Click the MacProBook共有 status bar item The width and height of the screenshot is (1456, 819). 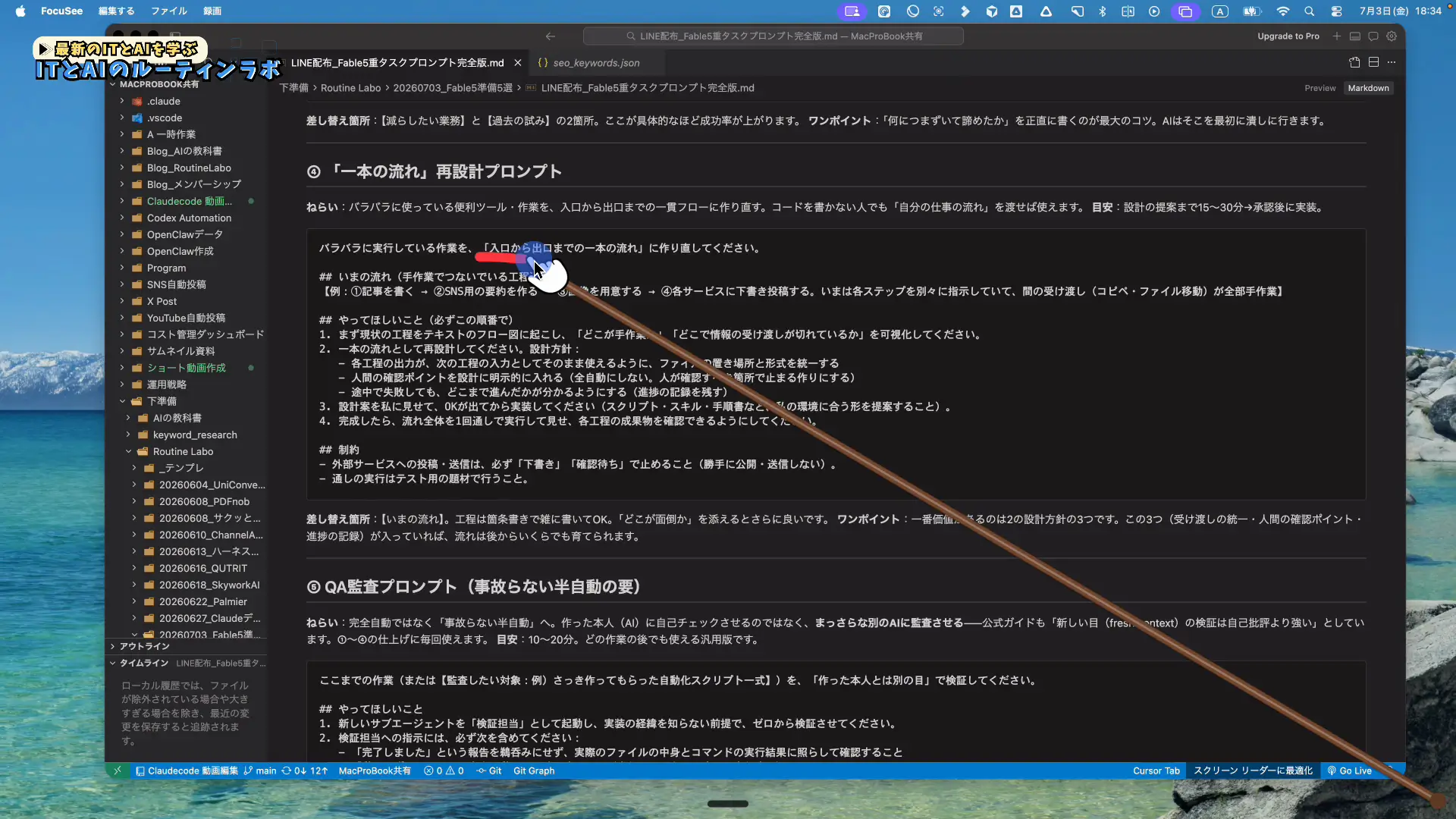tap(375, 770)
